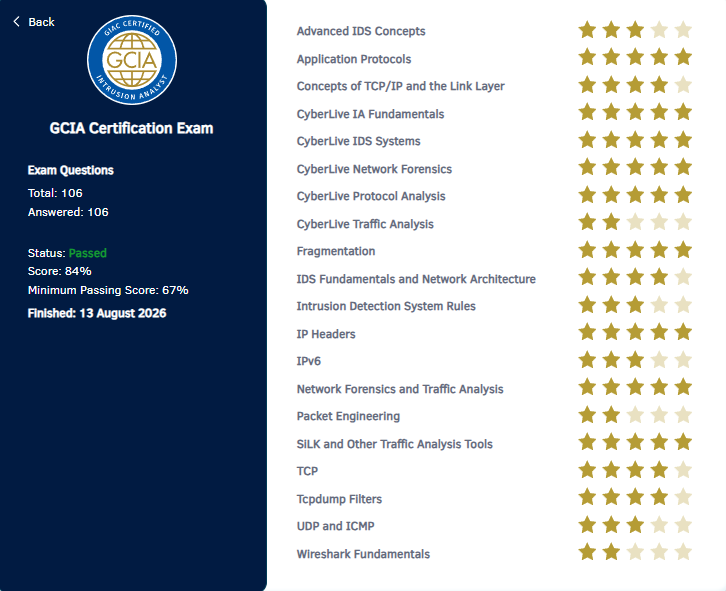Screen dimensions: 726x591
Task: Click the CyberLive IA Fundamentals topic
Action: pos(370,114)
